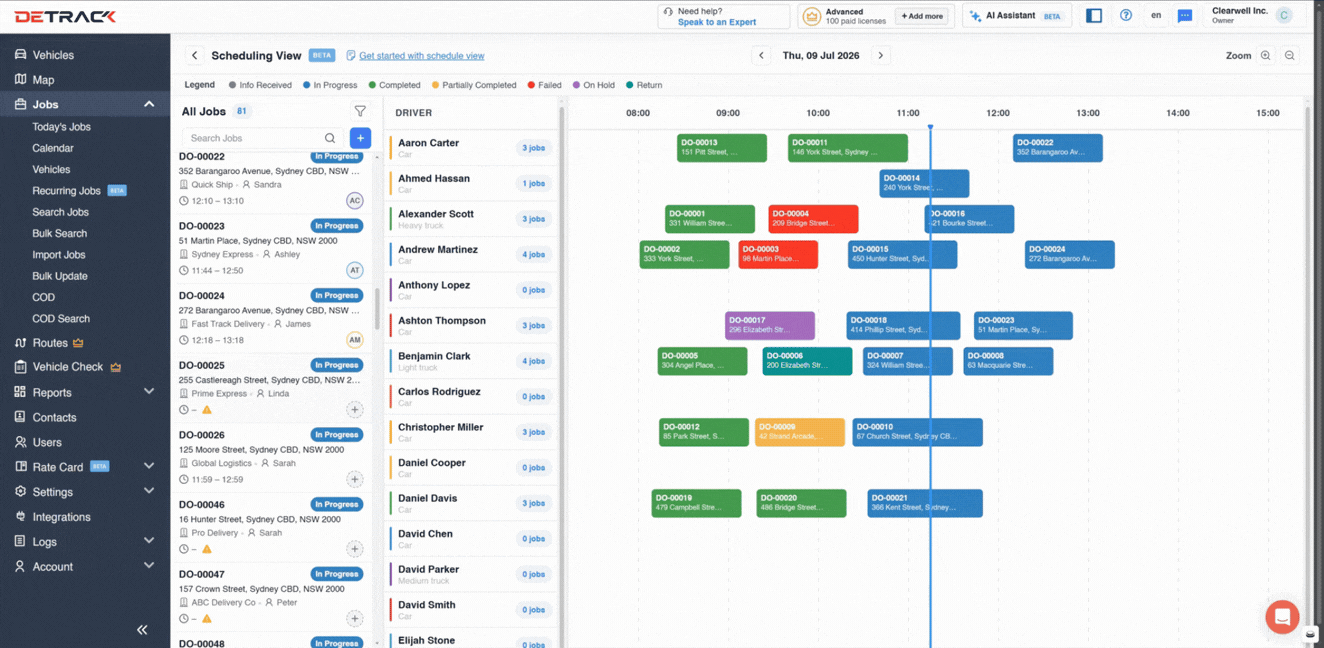Image resolution: width=1324 pixels, height=648 pixels.
Task: Open Vehicle Check
Action: pyautogui.click(x=67, y=367)
